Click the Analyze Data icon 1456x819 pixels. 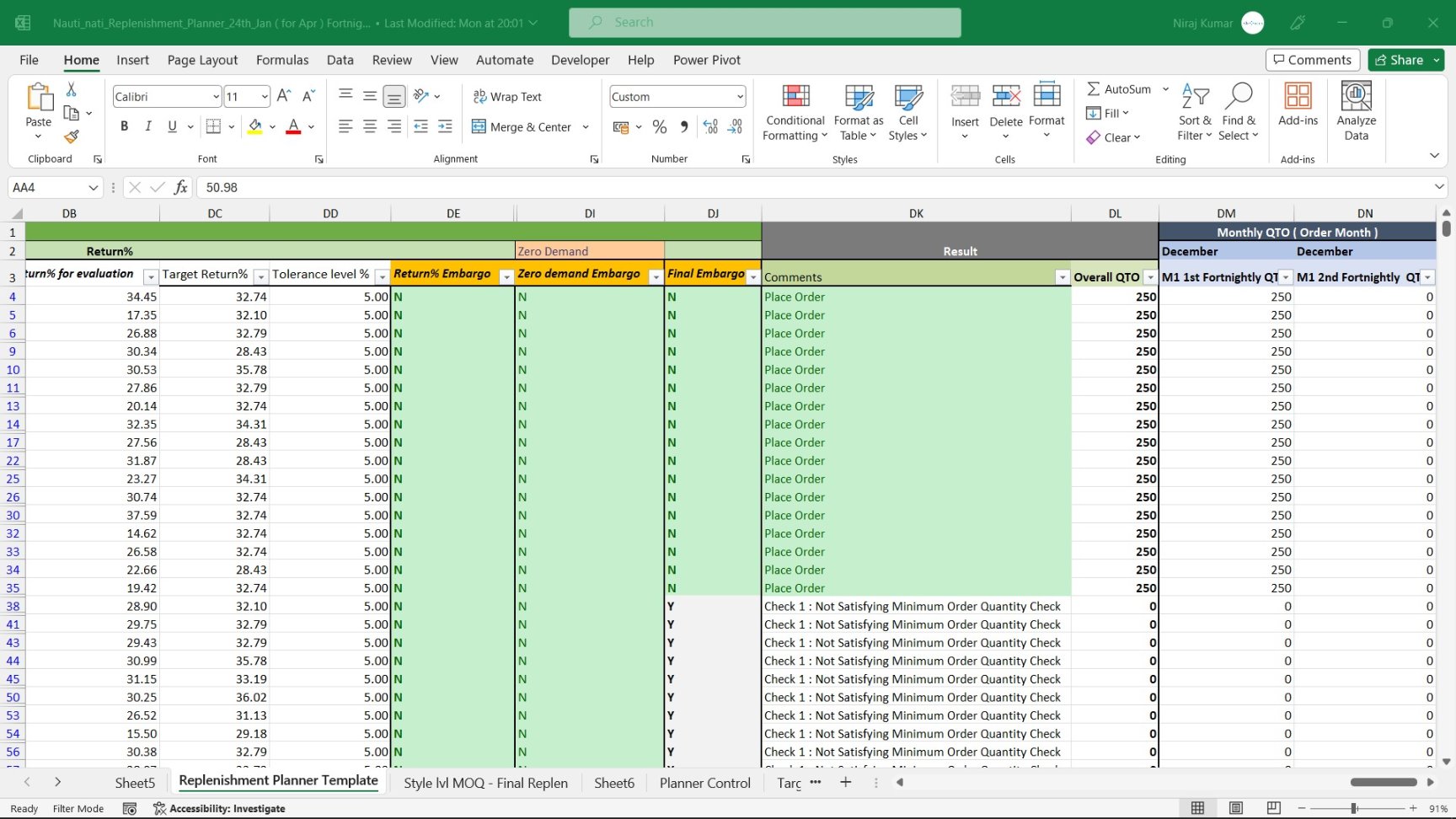tap(1355, 110)
